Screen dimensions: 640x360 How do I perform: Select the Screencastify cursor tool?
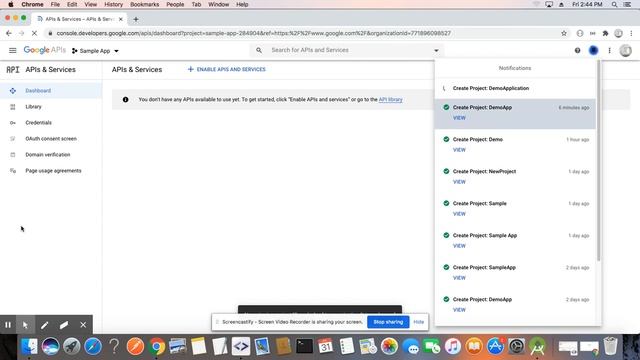click(x=25, y=325)
